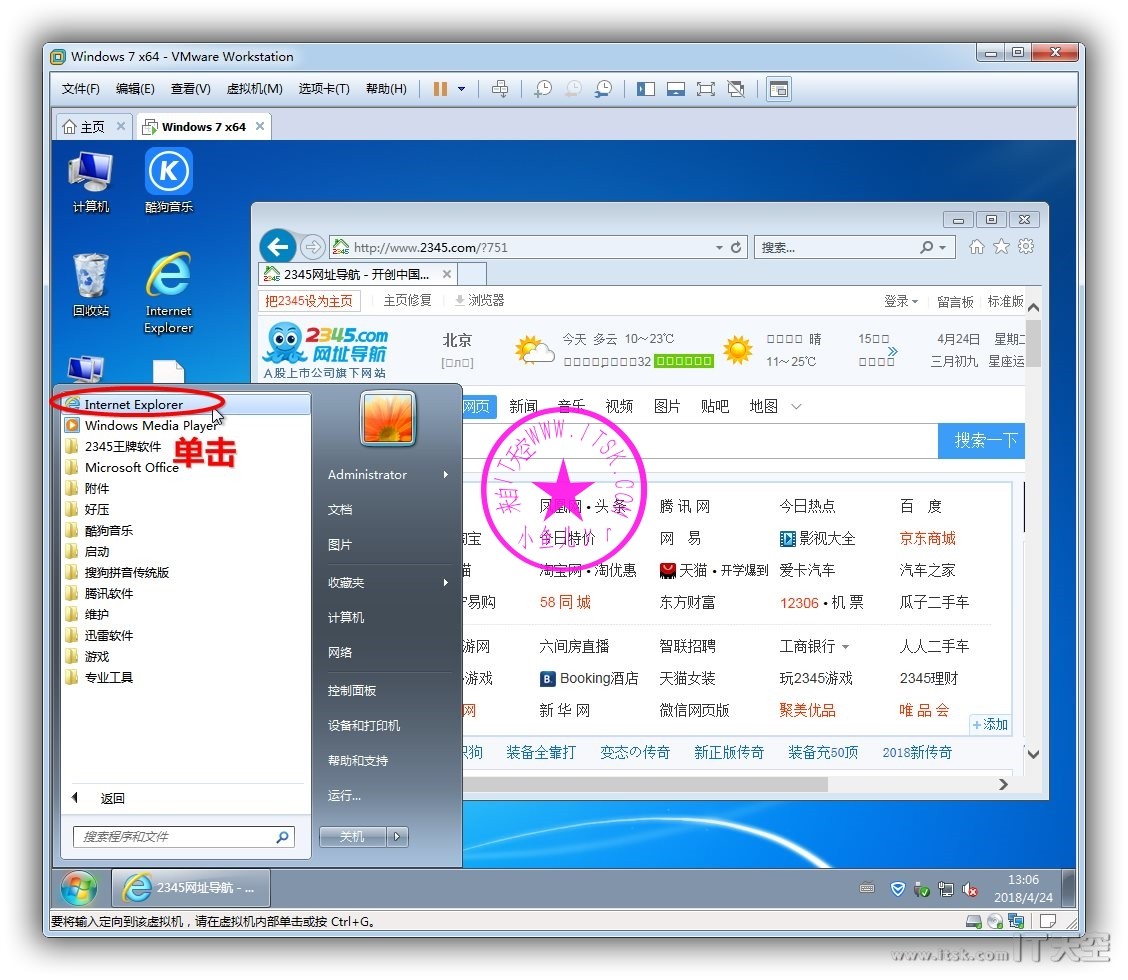Toggle the VMware library sidebar view
Screen dimensions: 1128x980
[646, 89]
